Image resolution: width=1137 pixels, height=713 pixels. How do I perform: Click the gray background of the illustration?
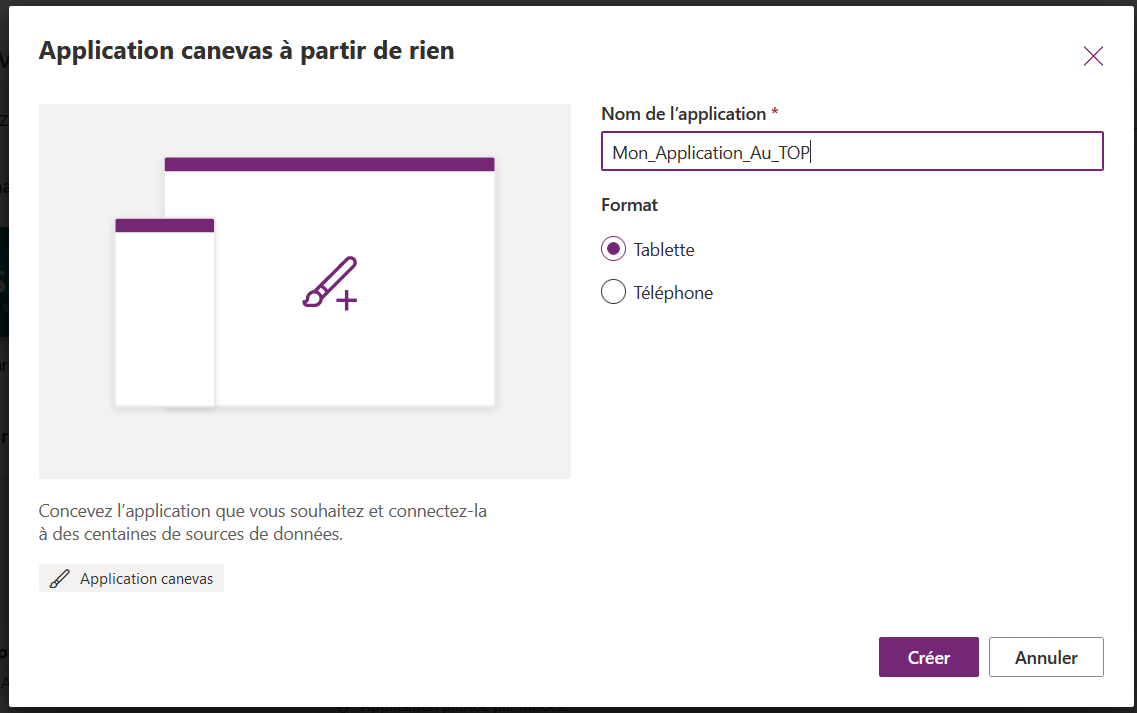pos(75,440)
